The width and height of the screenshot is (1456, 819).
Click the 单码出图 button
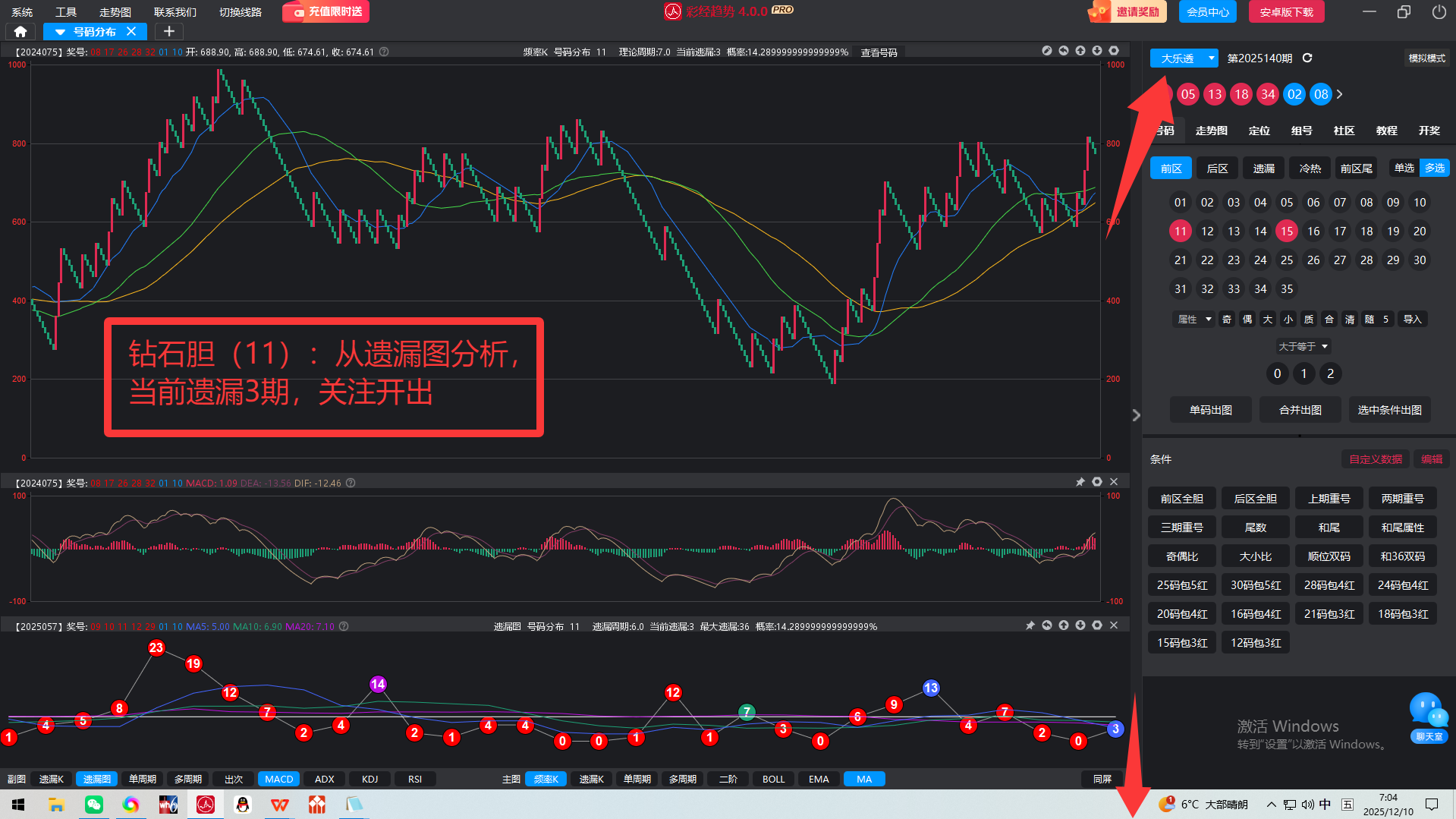[x=1210, y=410]
